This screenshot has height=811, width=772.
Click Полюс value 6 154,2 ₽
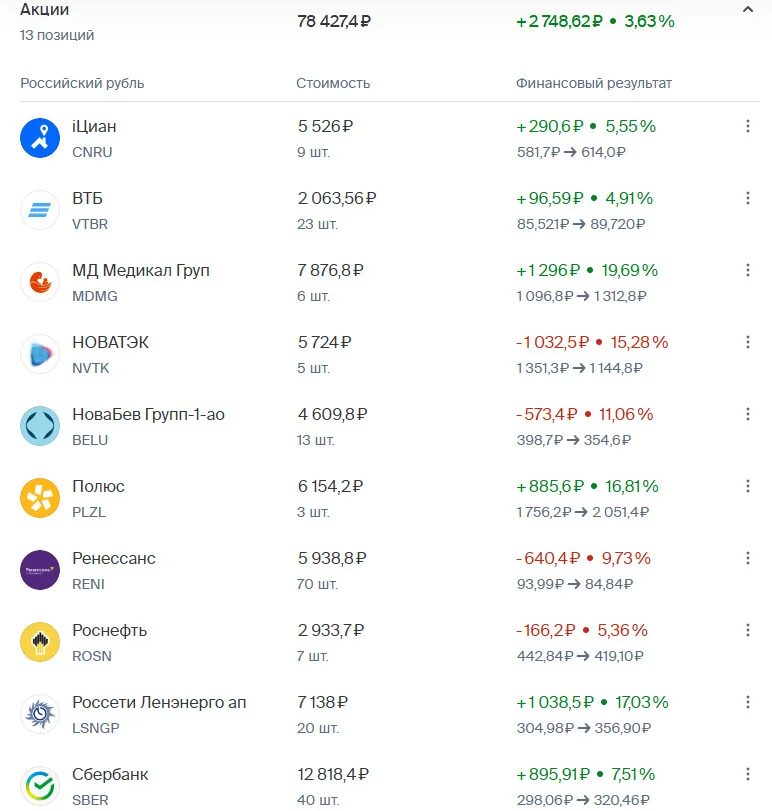click(x=330, y=486)
